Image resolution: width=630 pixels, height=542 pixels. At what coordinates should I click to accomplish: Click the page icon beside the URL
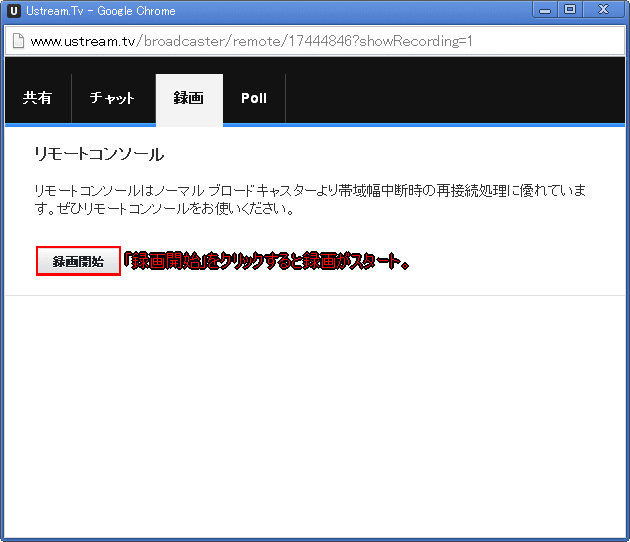pyautogui.click(x=18, y=41)
